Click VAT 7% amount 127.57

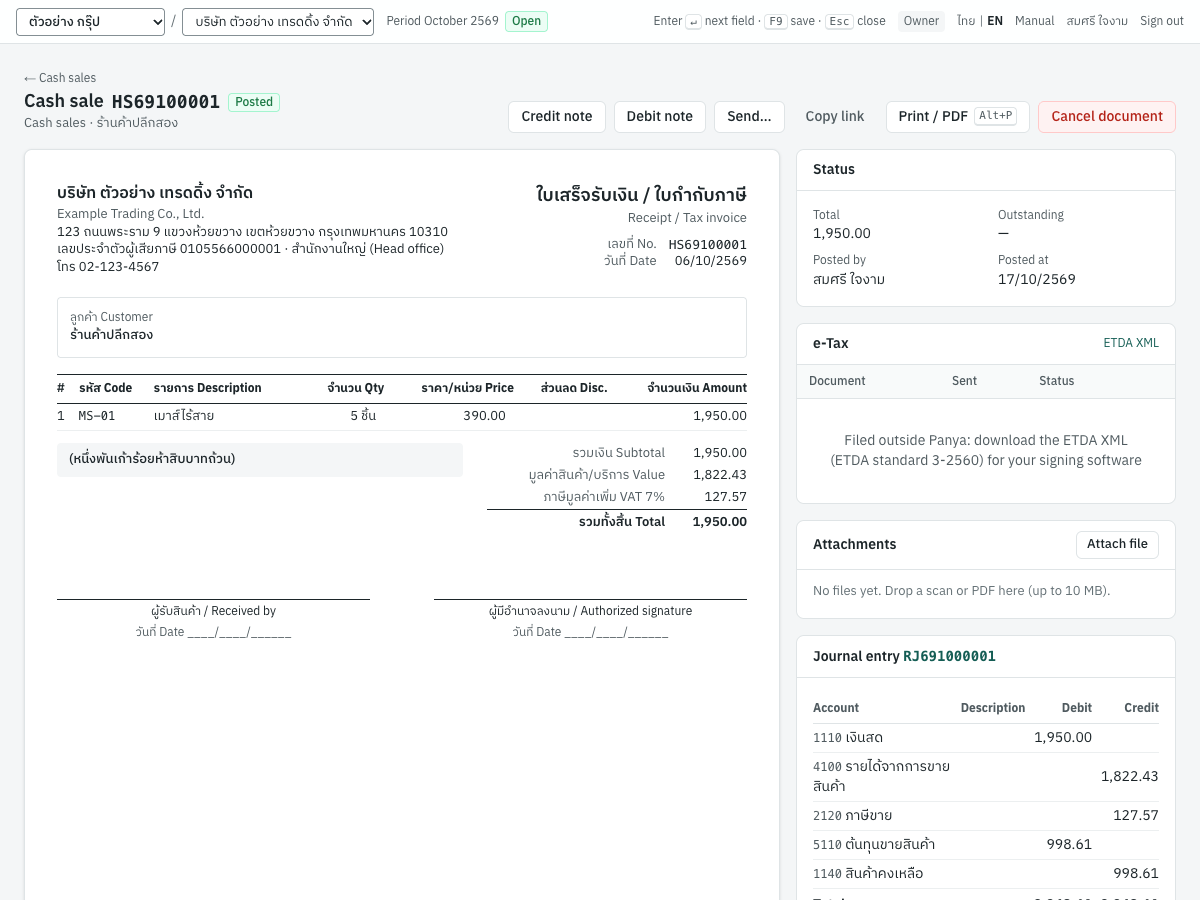point(725,497)
